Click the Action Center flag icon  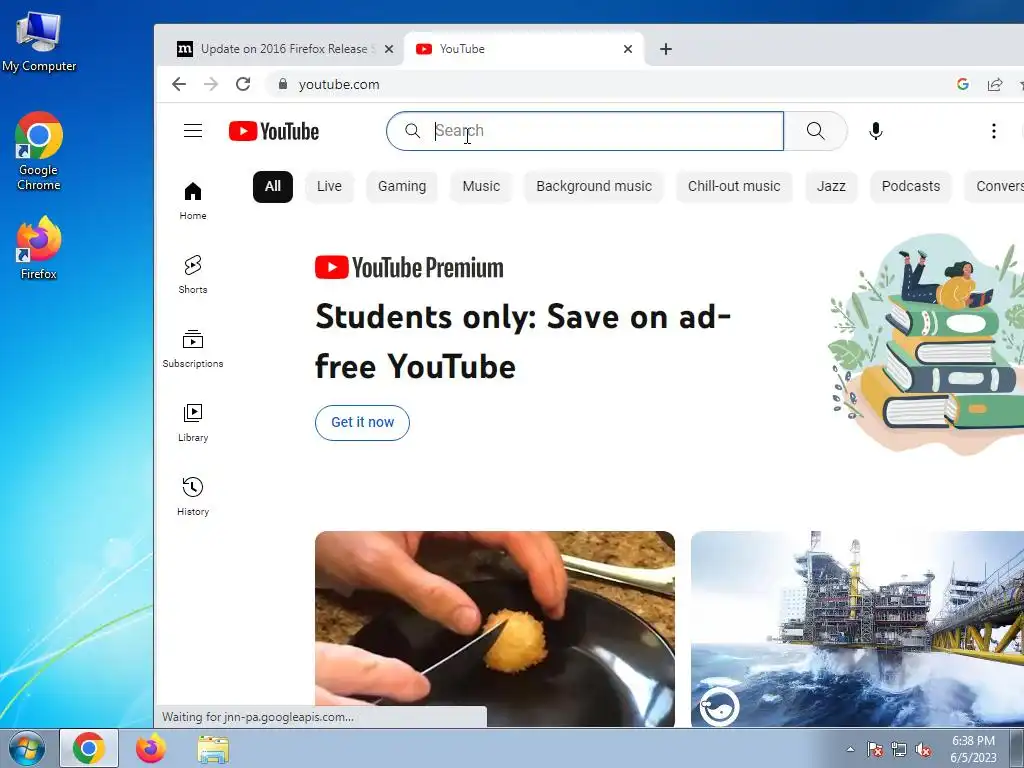click(x=874, y=750)
